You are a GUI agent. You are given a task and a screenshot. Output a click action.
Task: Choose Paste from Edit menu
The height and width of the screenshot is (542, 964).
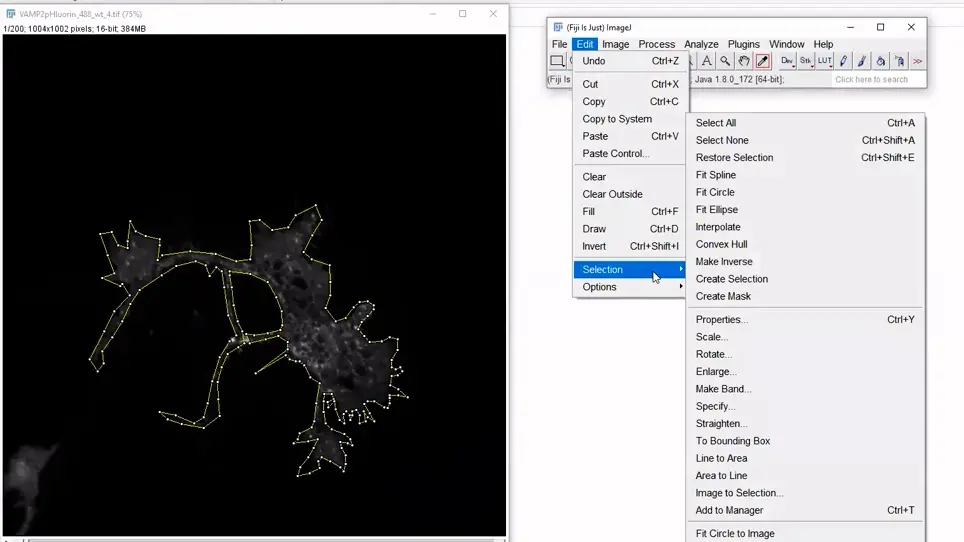click(630, 136)
